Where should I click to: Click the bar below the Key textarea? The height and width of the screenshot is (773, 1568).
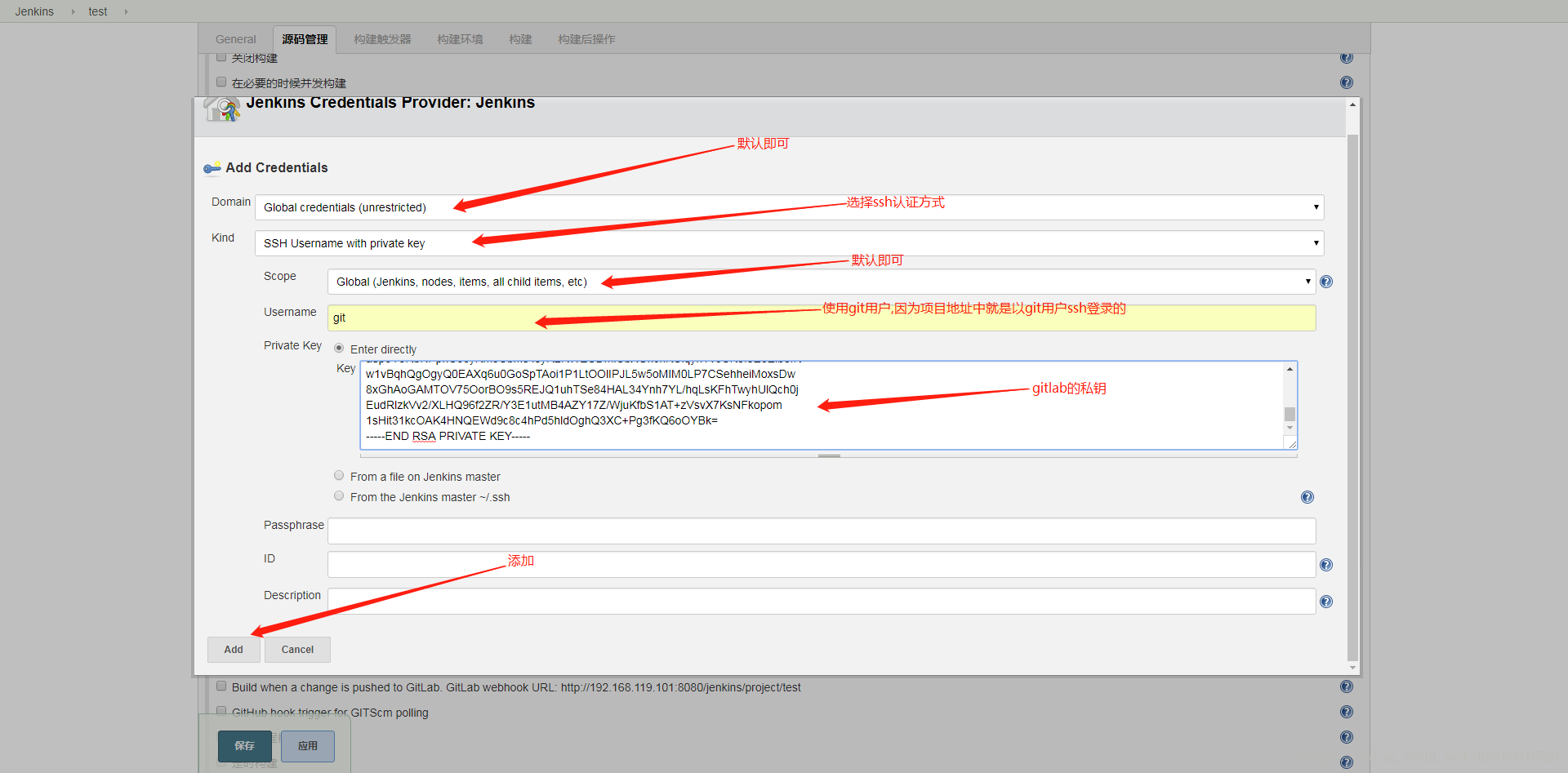click(829, 455)
